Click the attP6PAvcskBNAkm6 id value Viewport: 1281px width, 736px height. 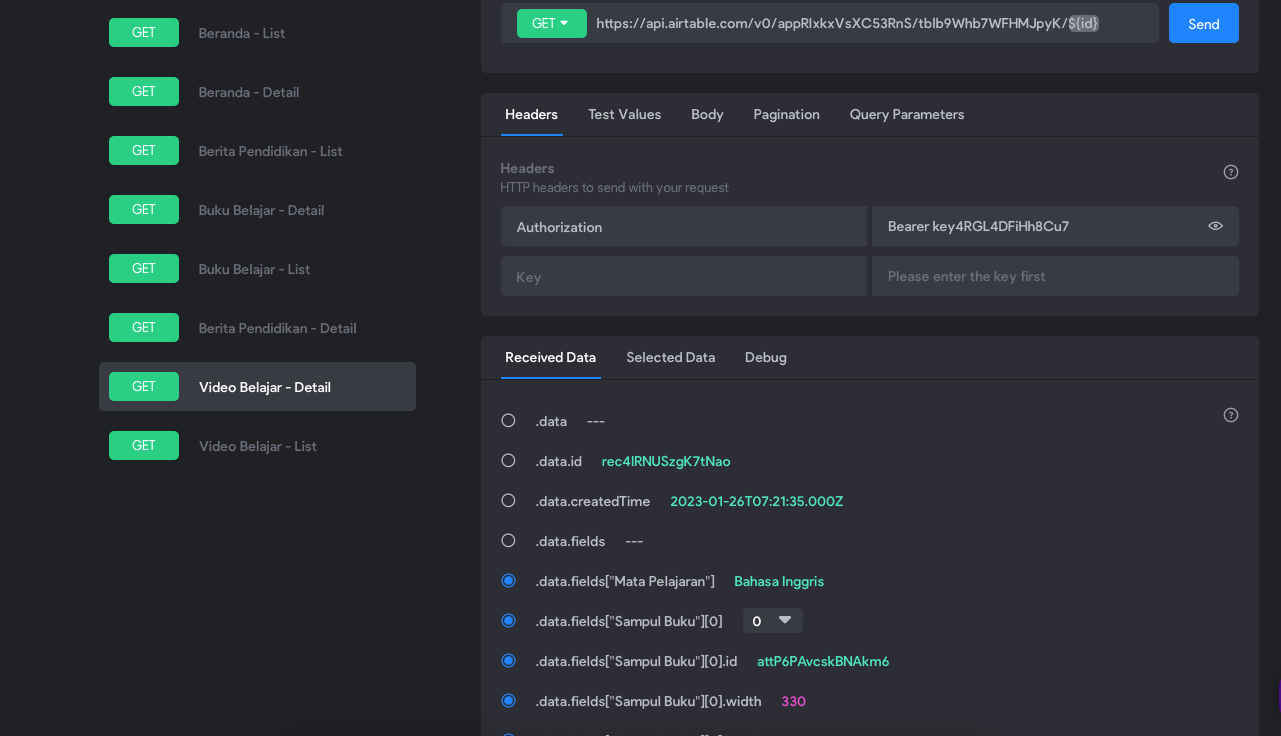[x=823, y=661]
